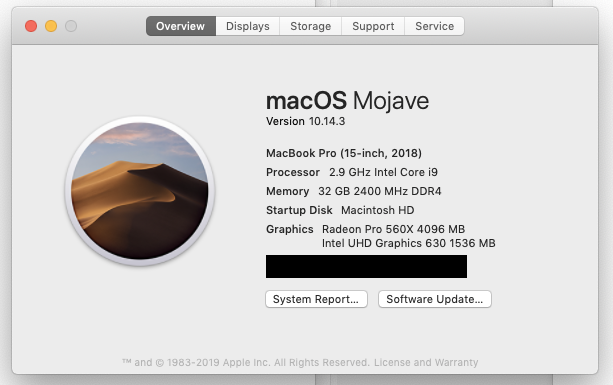Click the Memory label

pos(287,191)
